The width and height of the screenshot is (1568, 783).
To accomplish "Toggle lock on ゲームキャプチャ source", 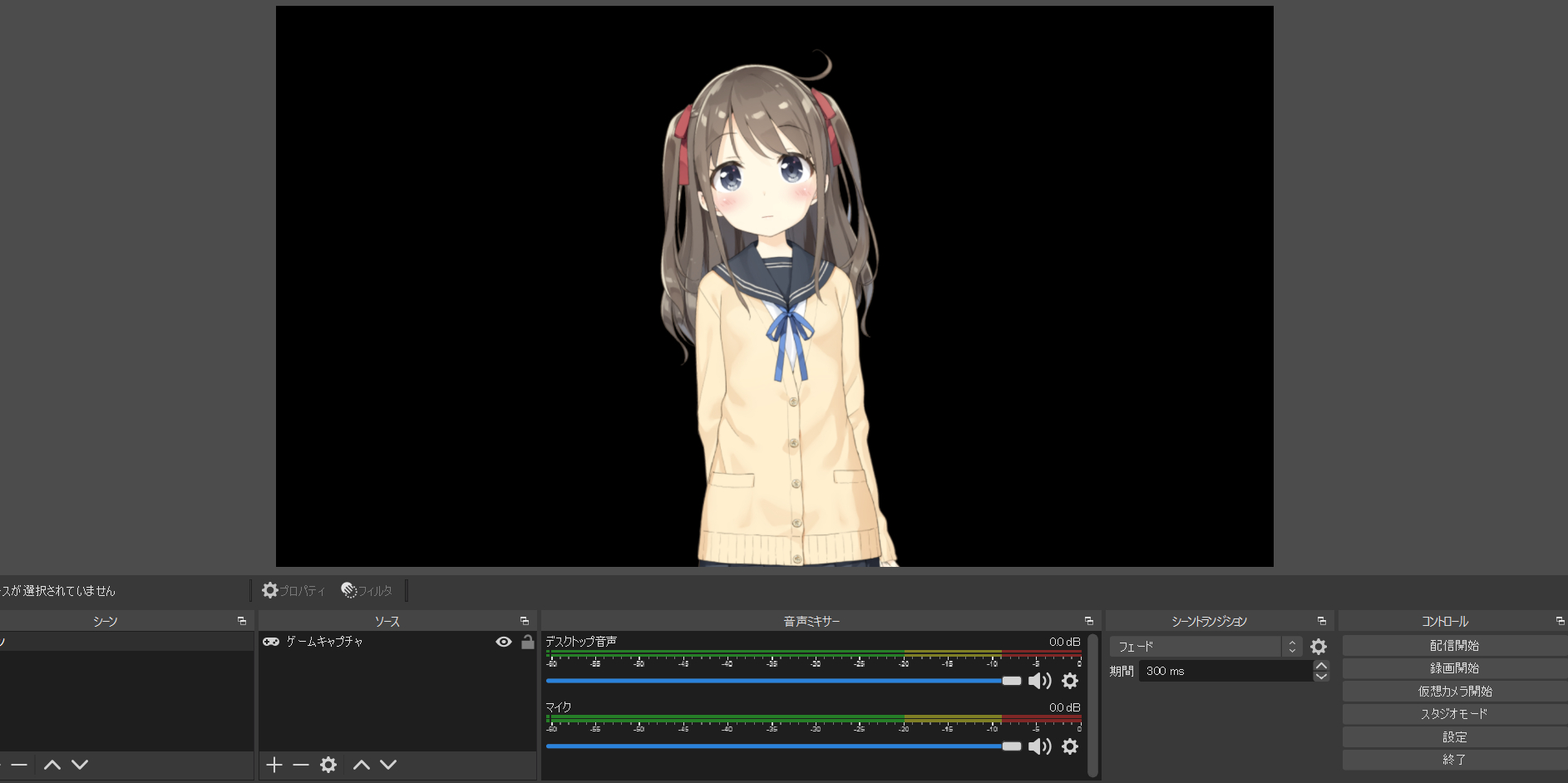I will [528, 642].
